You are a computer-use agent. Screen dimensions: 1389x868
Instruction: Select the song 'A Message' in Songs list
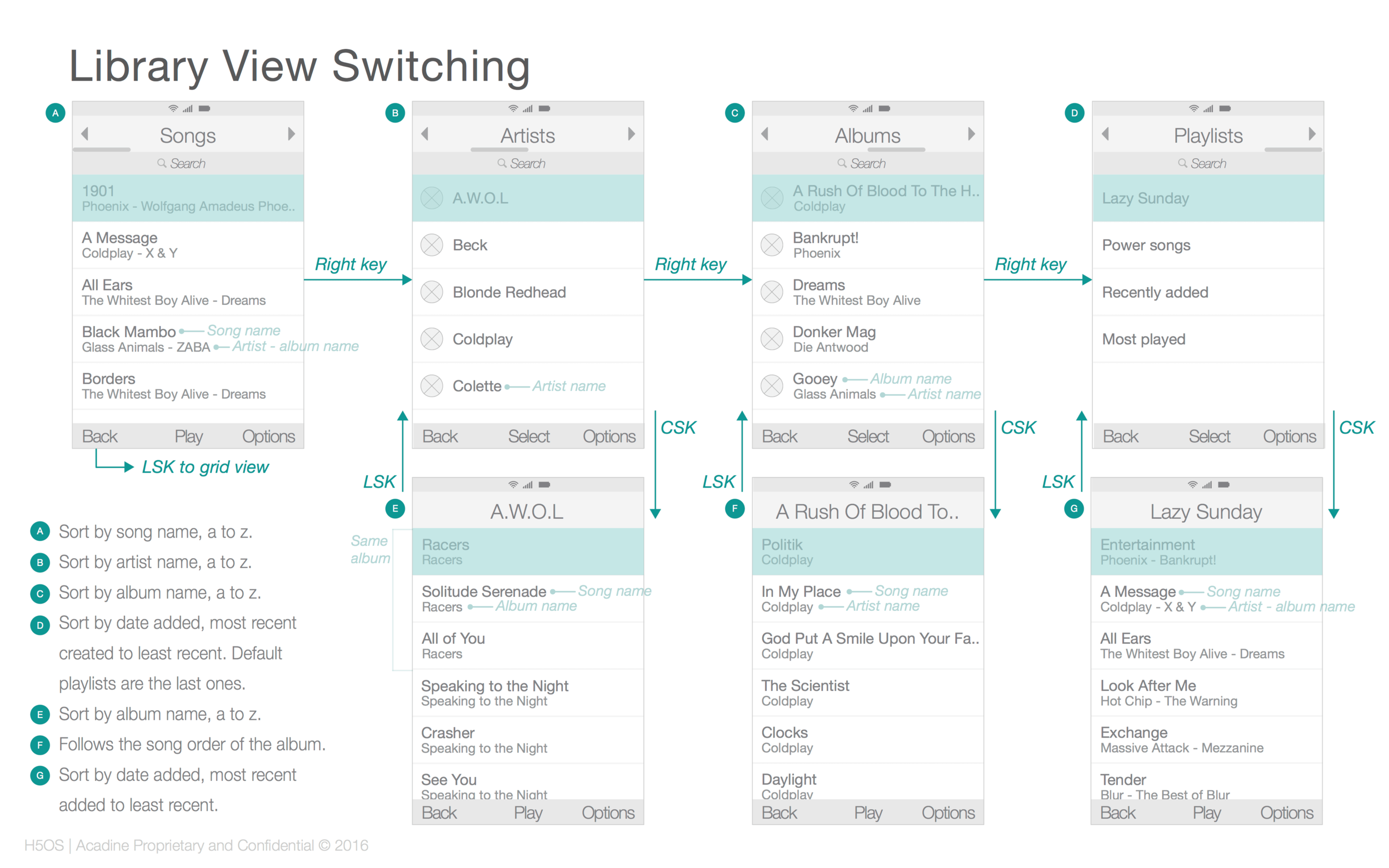pos(188,245)
